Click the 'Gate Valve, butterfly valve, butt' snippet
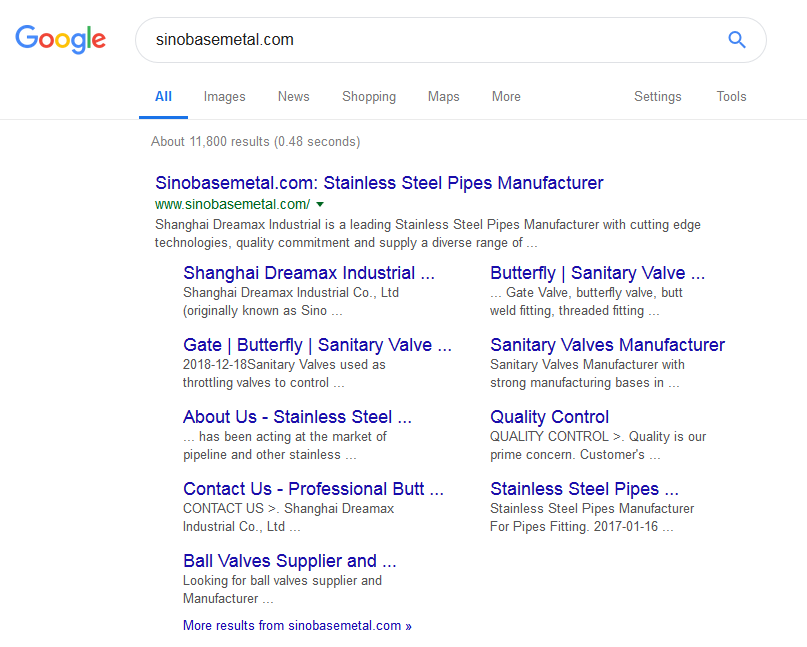This screenshot has height=647, width=807. [586, 301]
